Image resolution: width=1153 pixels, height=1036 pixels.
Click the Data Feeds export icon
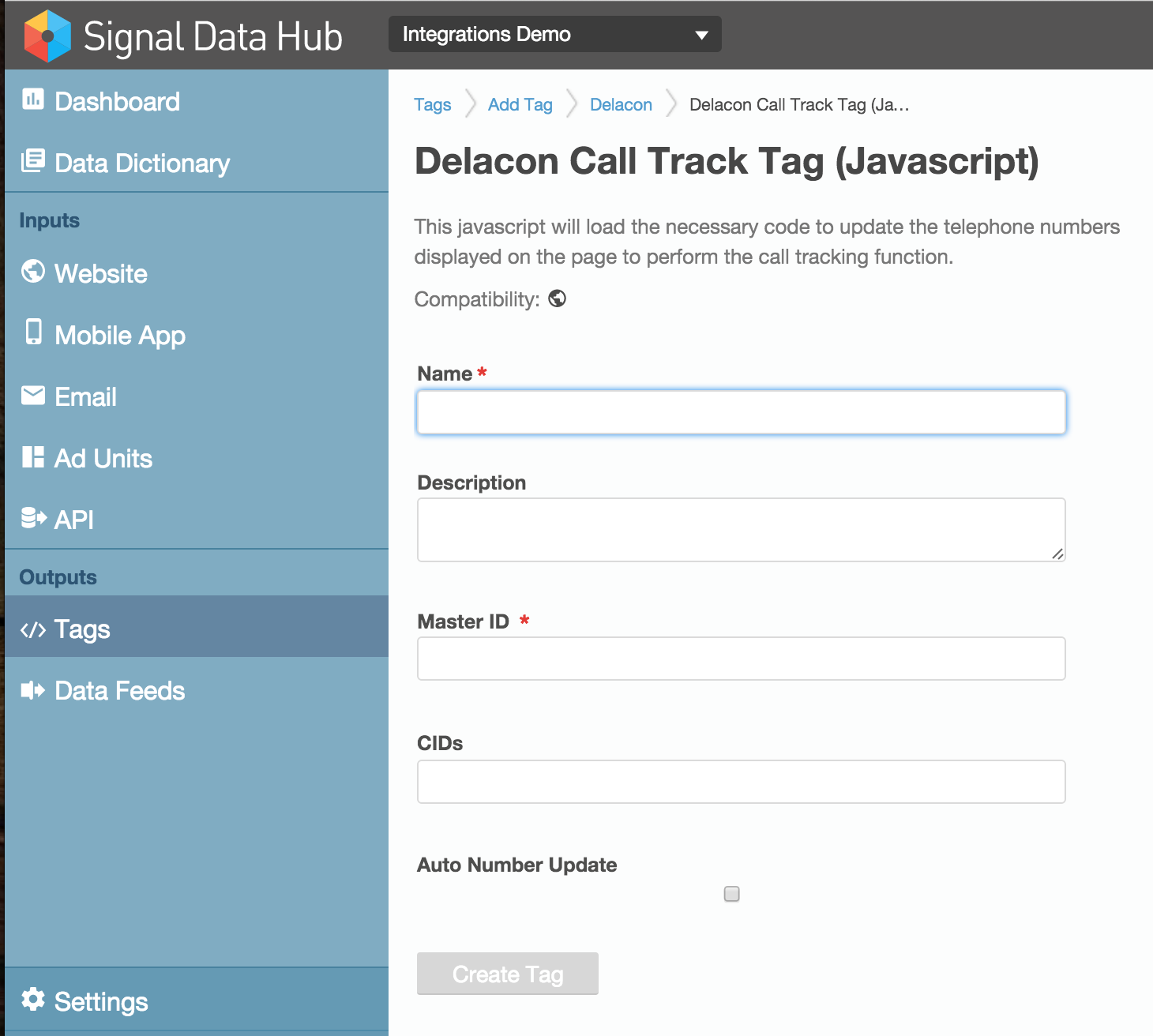33,690
